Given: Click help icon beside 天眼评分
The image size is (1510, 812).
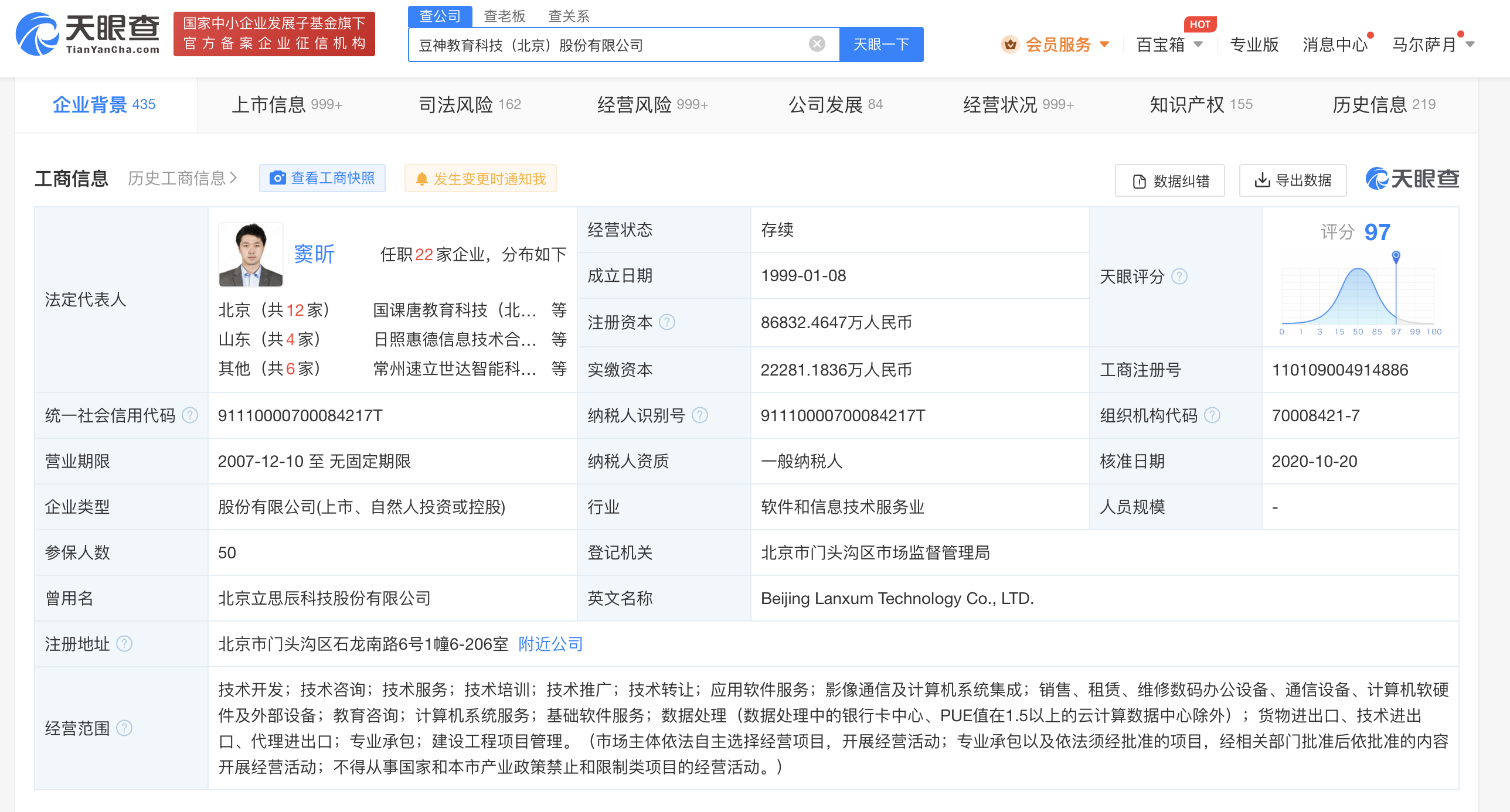Looking at the screenshot, I should (x=1179, y=277).
